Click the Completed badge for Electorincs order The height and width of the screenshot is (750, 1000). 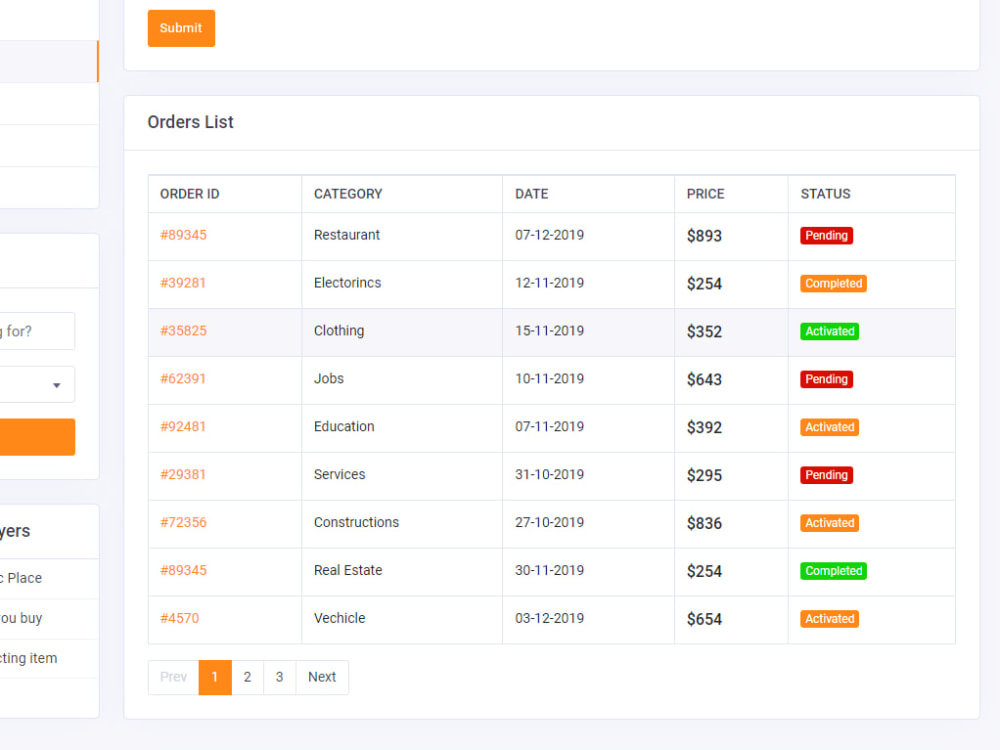point(834,284)
